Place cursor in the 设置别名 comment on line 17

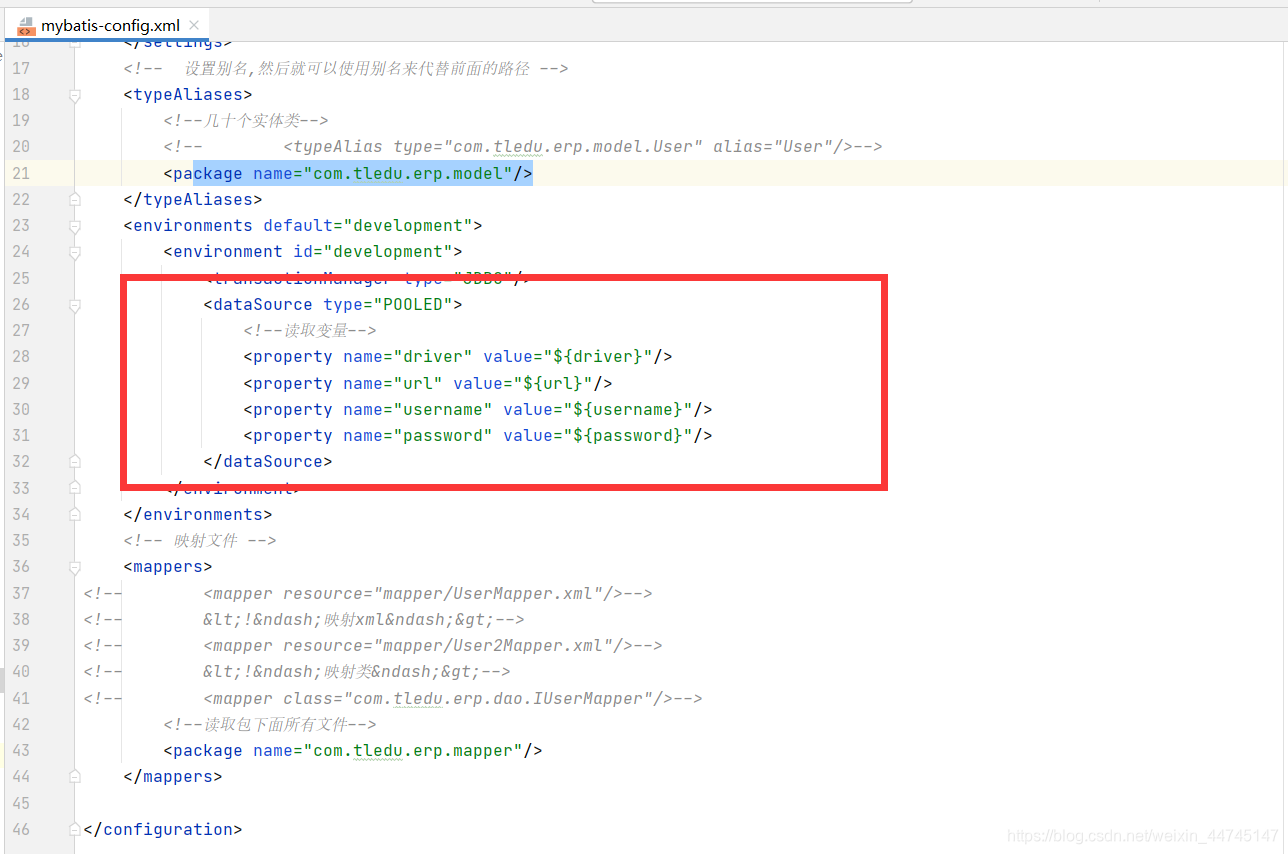coord(346,68)
